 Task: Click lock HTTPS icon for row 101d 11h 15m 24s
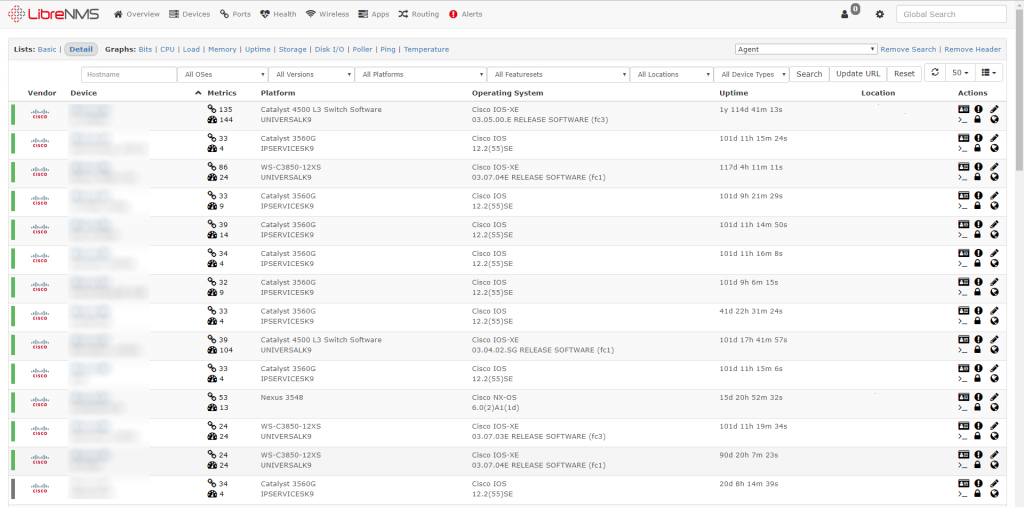click(978, 148)
